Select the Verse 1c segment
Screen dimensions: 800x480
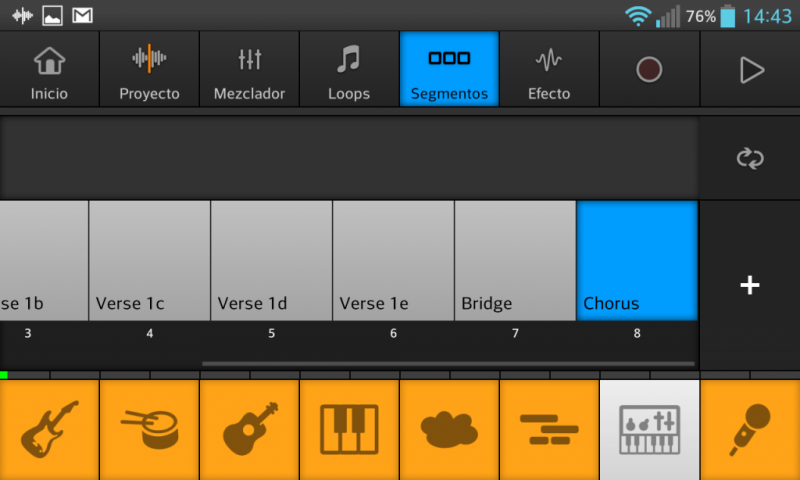pyautogui.click(x=150, y=260)
